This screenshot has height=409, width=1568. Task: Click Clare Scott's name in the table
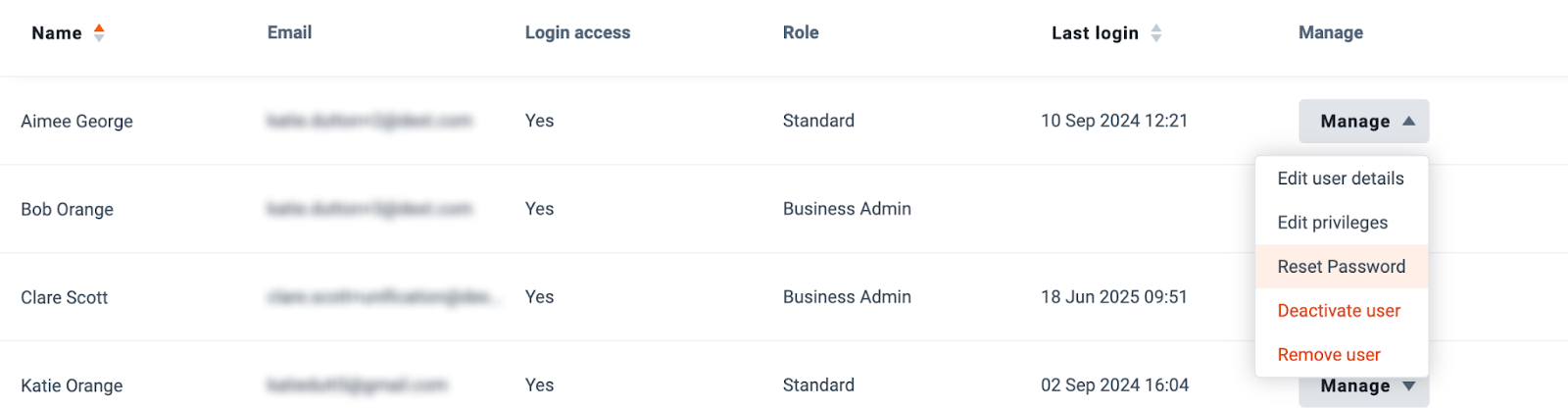[64, 298]
